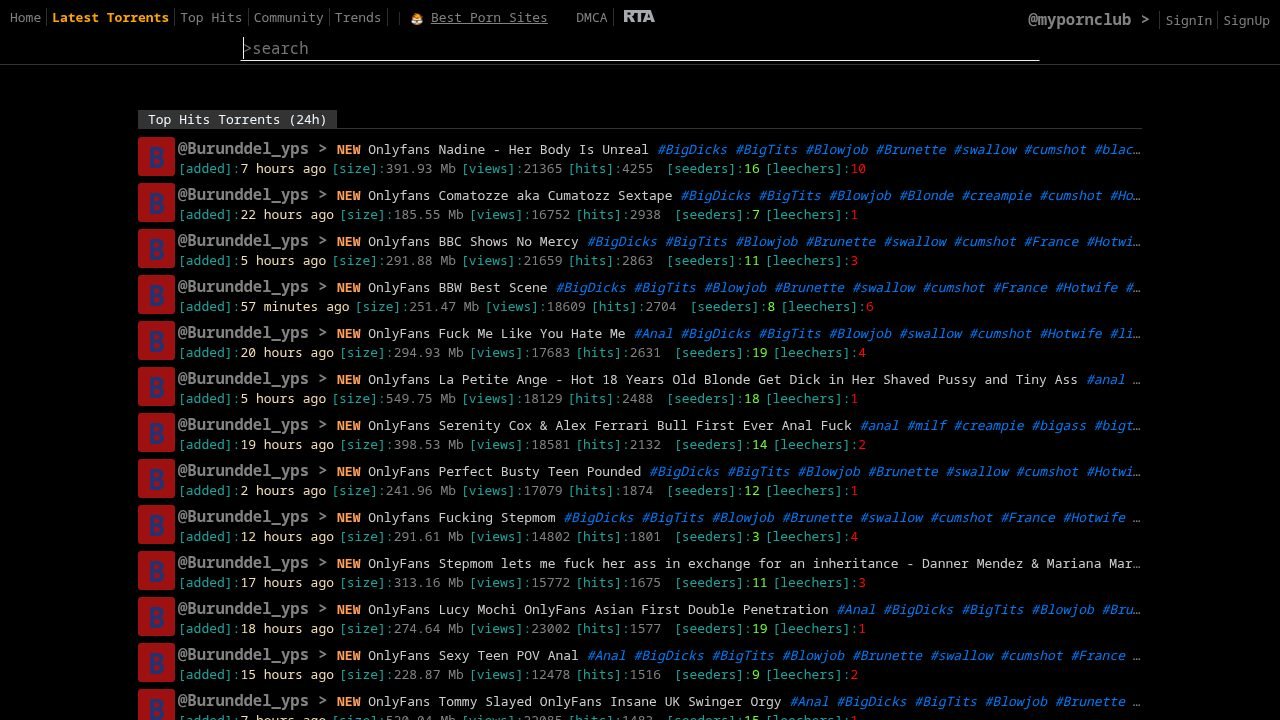Click uploader avatar on the 549.75 Mb row

click(156, 387)
